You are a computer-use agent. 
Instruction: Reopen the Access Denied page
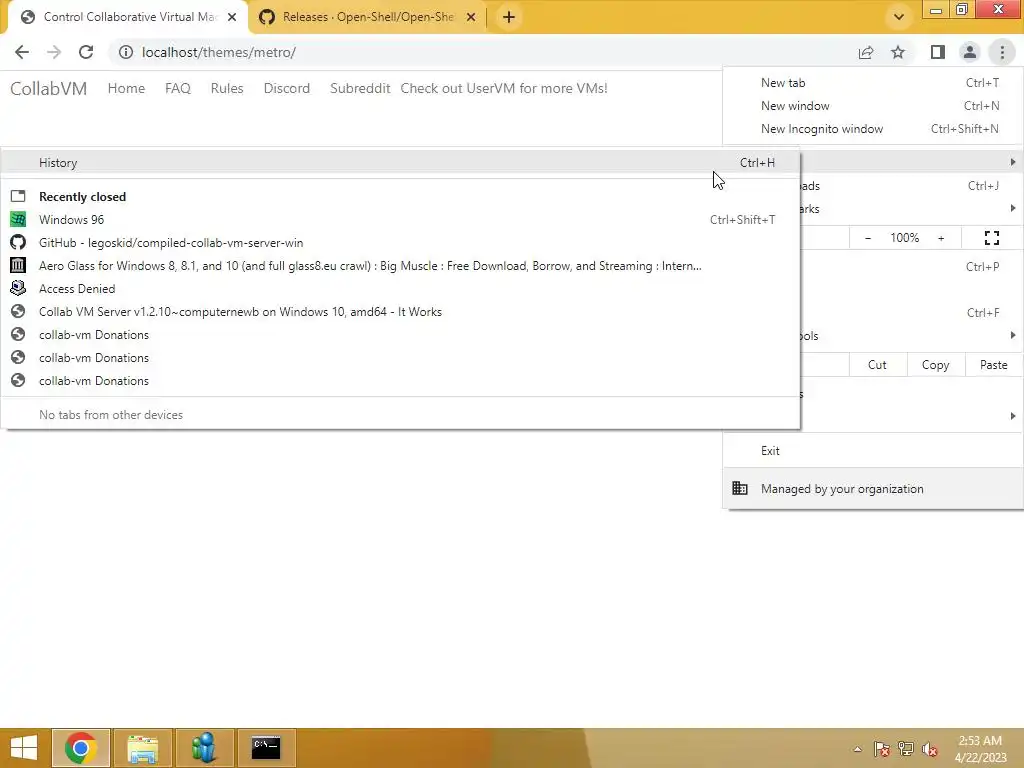(x=400, y=289)
